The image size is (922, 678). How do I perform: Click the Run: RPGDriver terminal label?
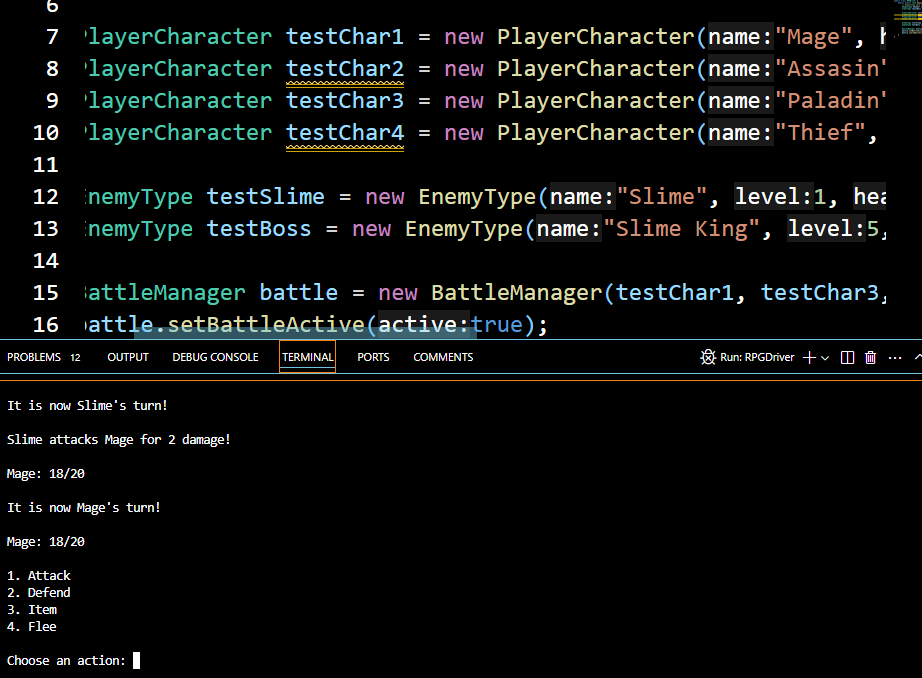coord(757,357)
